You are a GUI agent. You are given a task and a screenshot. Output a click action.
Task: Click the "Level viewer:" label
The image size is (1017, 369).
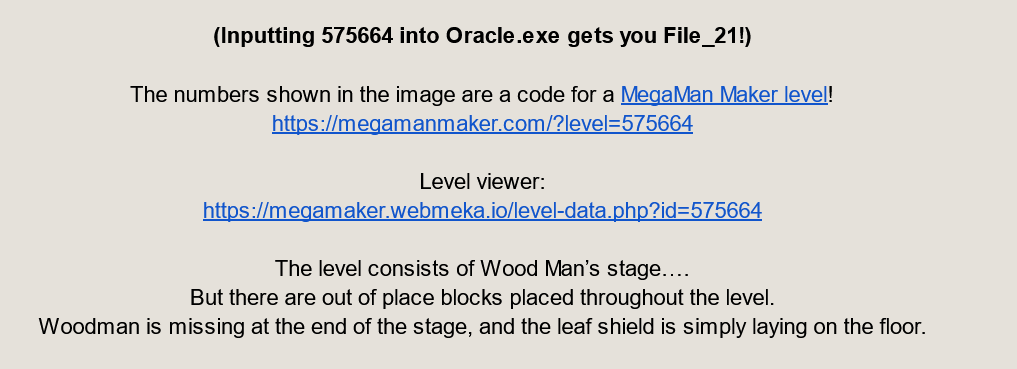(x=482, y=182)
